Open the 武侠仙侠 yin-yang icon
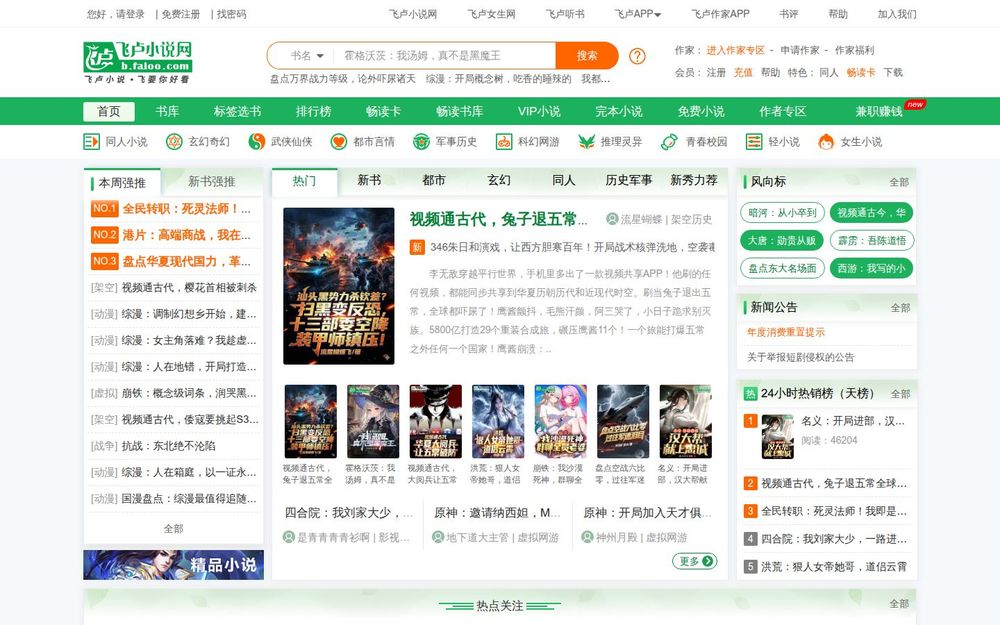 pyautogui.click(x=256, y=142)
